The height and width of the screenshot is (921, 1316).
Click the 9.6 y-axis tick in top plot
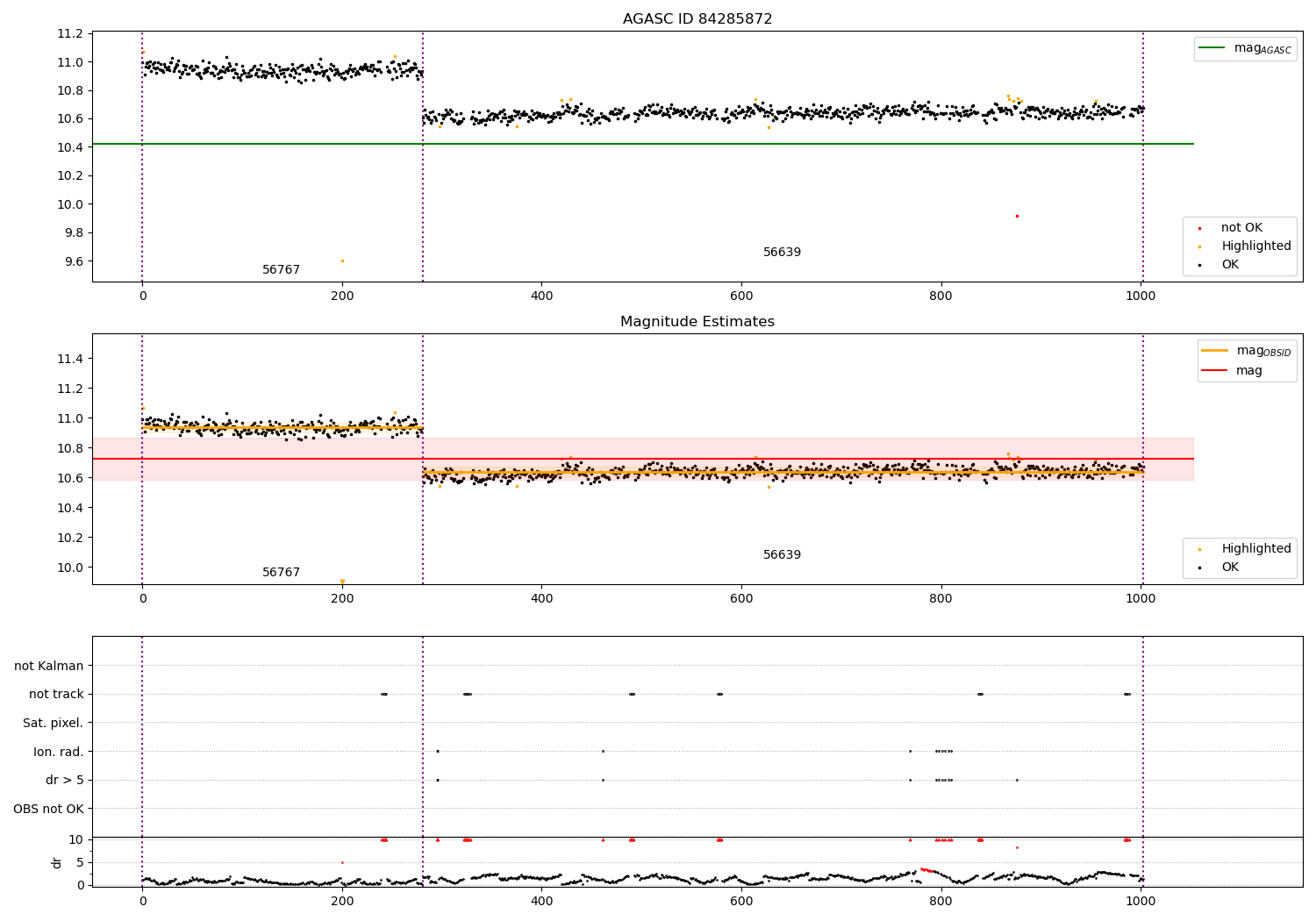(74, 261)
